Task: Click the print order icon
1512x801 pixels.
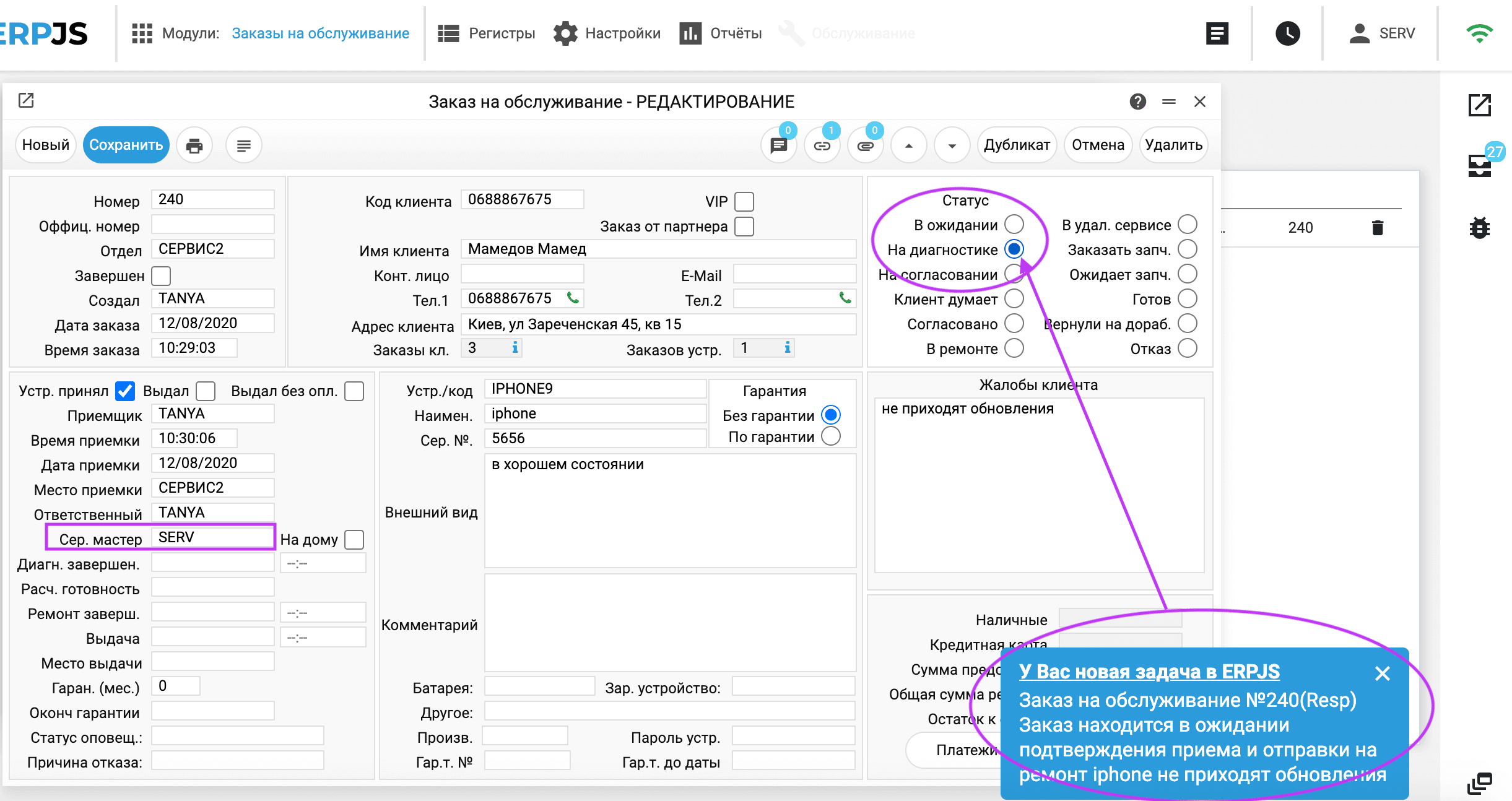Action: 194,145
